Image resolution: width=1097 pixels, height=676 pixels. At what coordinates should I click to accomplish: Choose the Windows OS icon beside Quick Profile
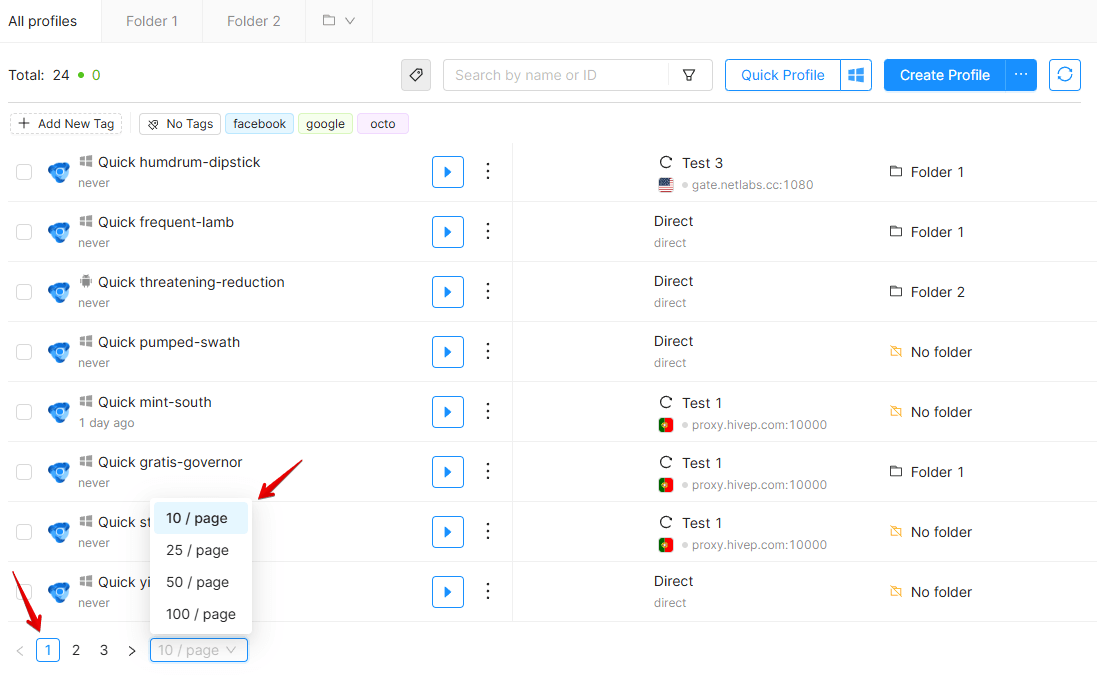(856, 75)
